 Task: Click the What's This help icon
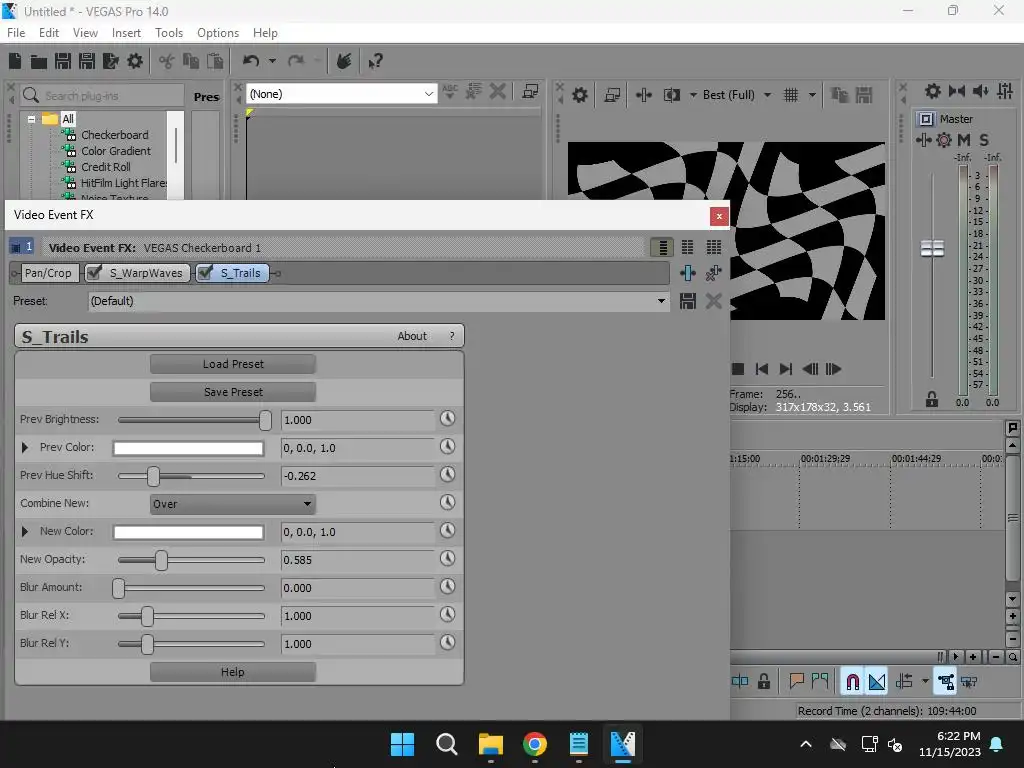coord(375,61)
